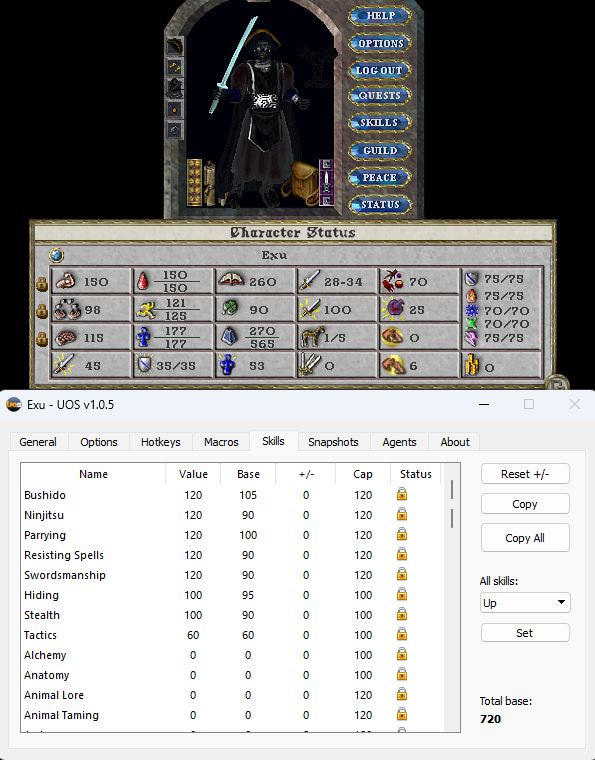Click the blue globe icon beside Exu
This screenshot has width=595, height=760.
[56, 255]
